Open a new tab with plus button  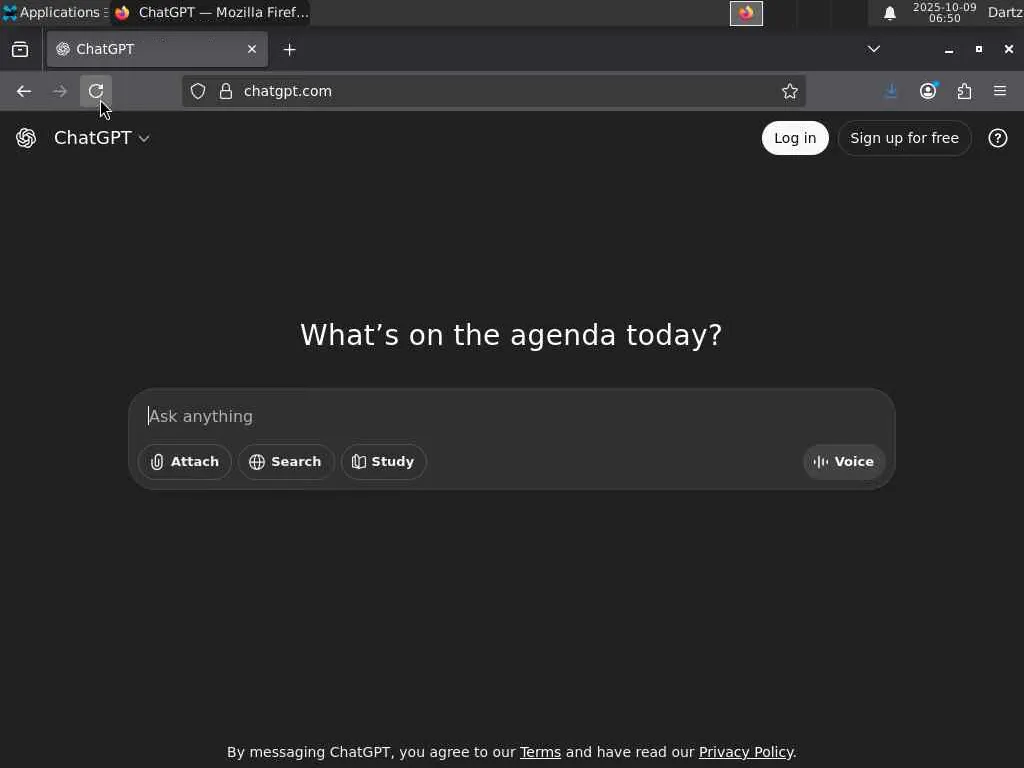tap(289, 50)
